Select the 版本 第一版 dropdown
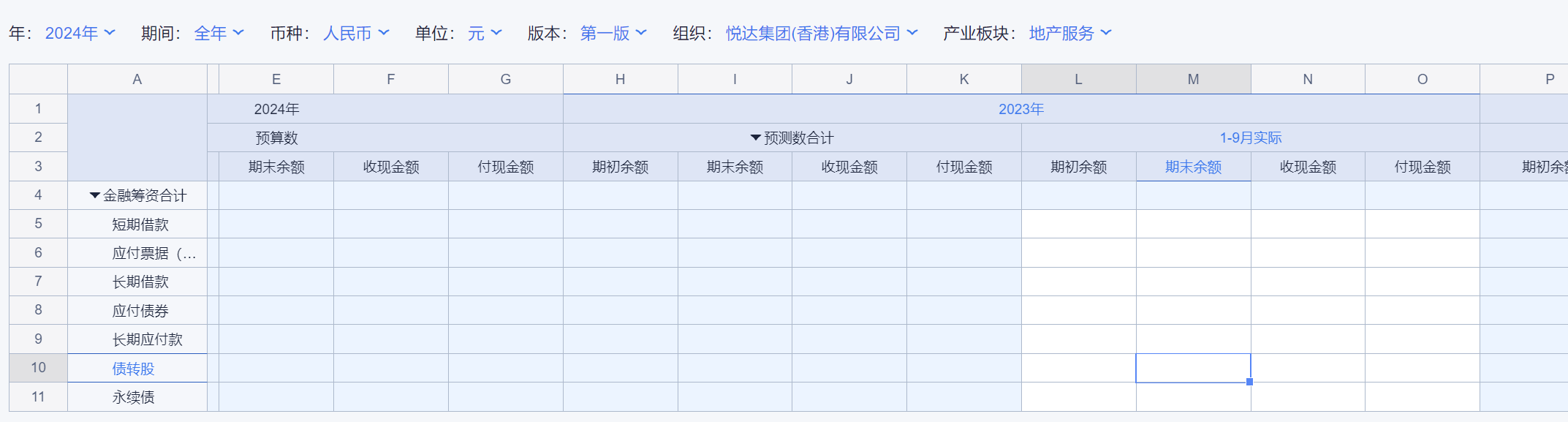 (x=613, y=34)
